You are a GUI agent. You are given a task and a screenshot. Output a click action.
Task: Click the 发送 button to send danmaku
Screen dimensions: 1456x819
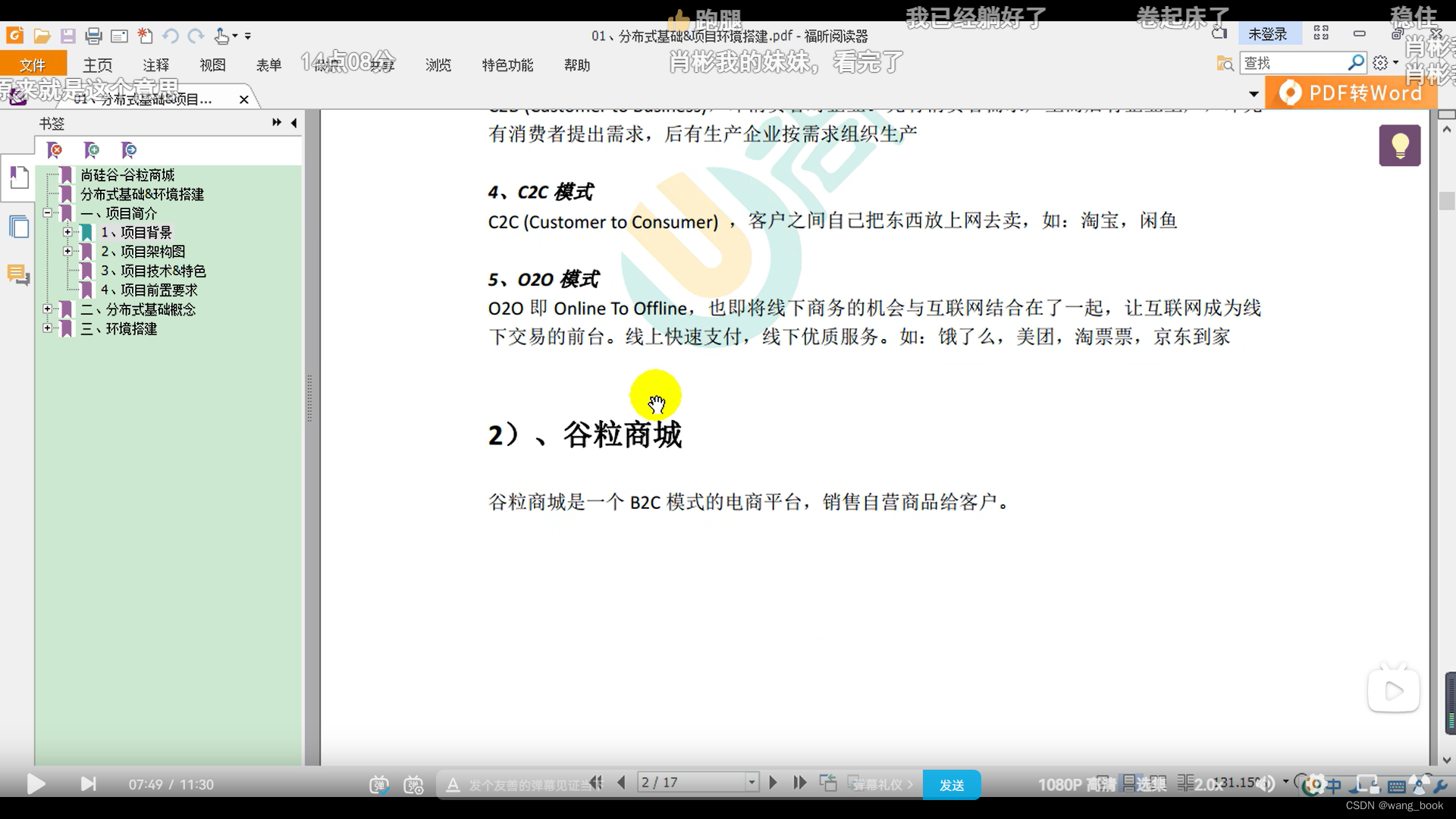(952, 785)
